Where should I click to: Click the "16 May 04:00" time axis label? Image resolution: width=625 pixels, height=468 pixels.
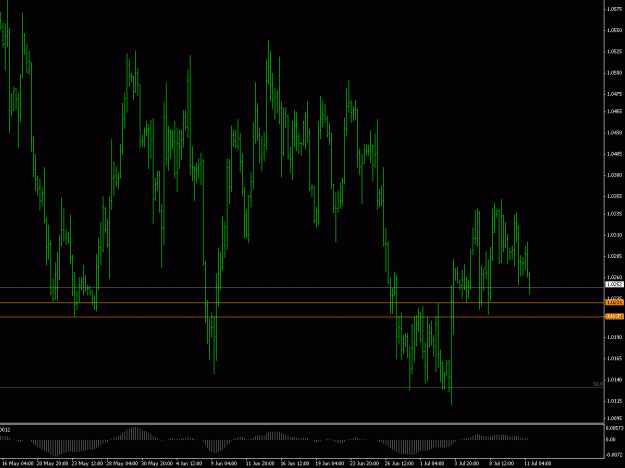coord(18,464)
